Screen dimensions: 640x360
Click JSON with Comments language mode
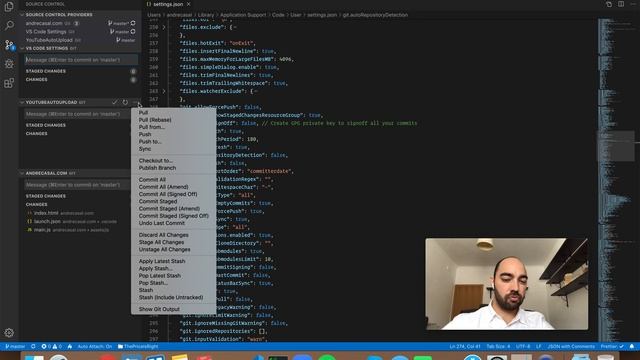(x=571, y=346)
